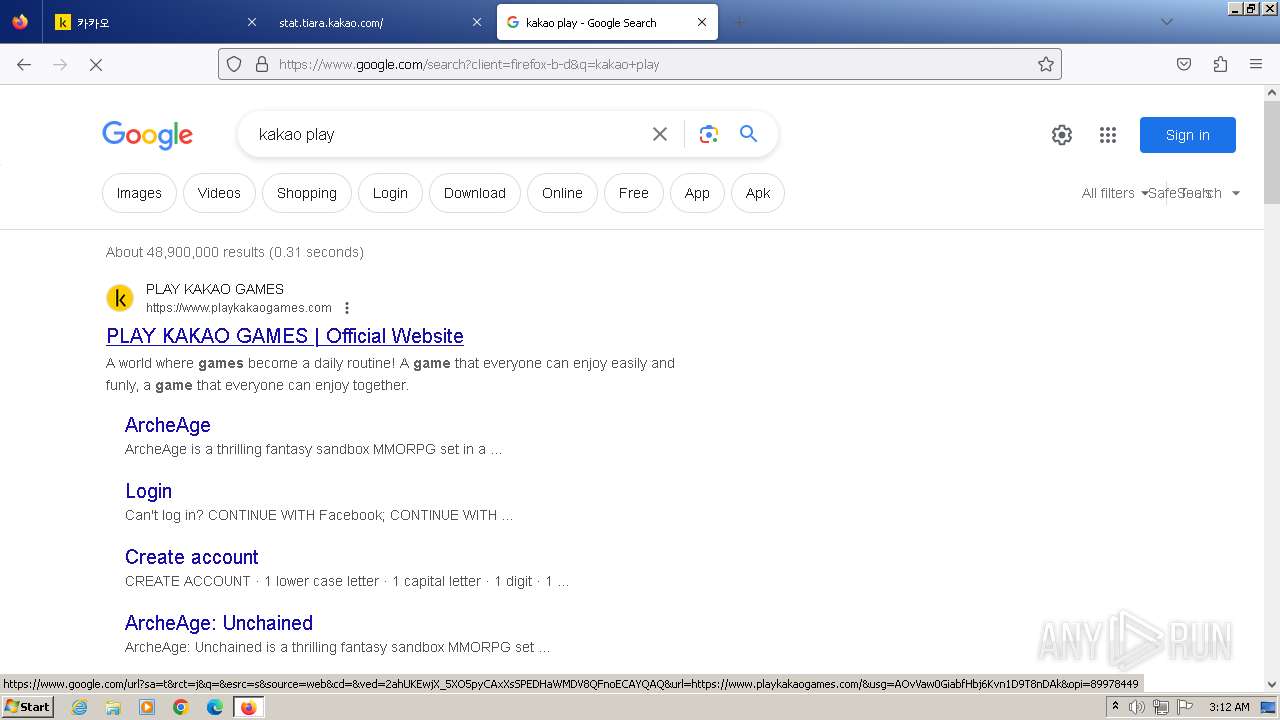The image size is (1280, 720).
Task: Go back to the previous page
Action: [24, 64]
